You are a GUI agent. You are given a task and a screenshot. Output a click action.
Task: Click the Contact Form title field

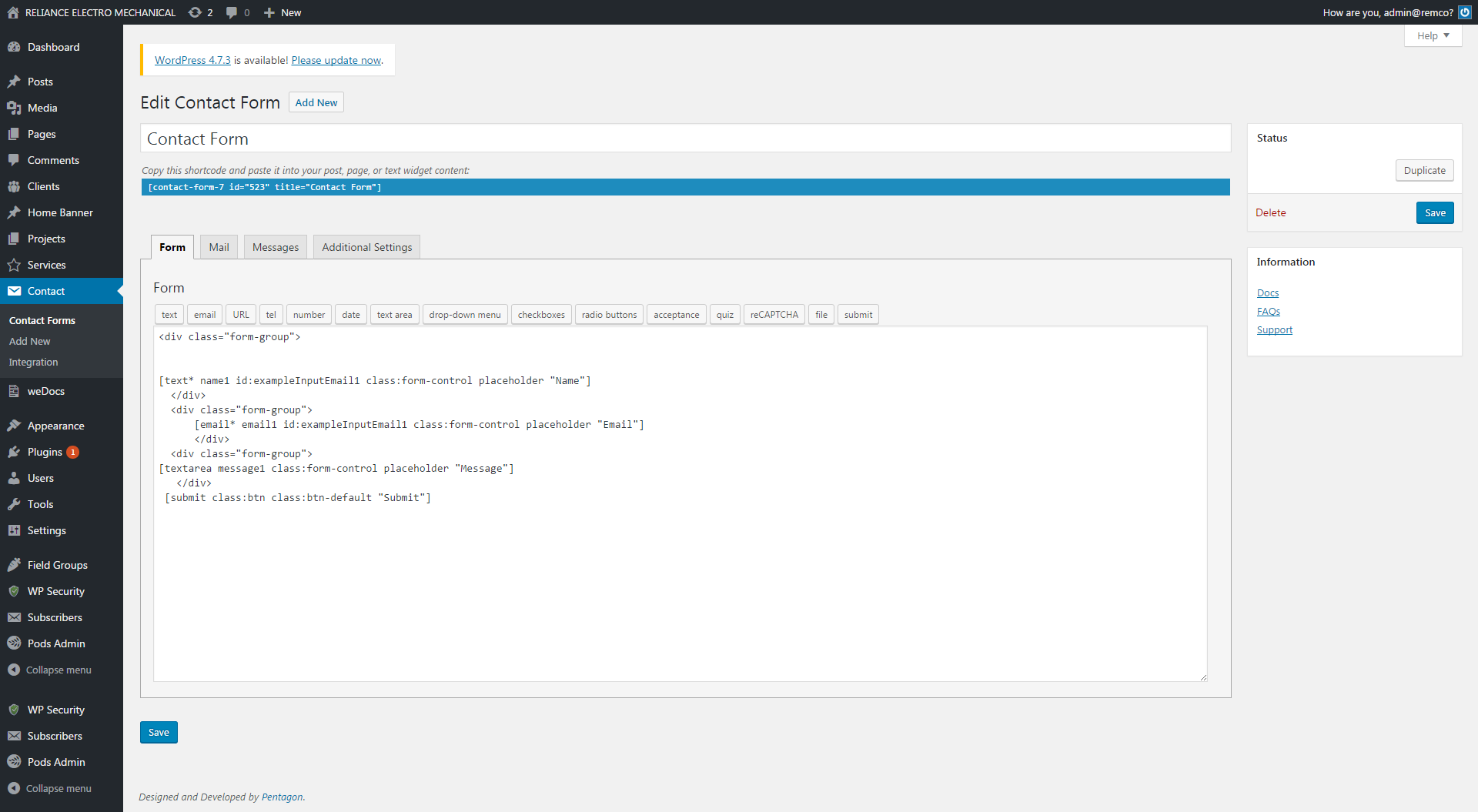[x=685, y=139]
